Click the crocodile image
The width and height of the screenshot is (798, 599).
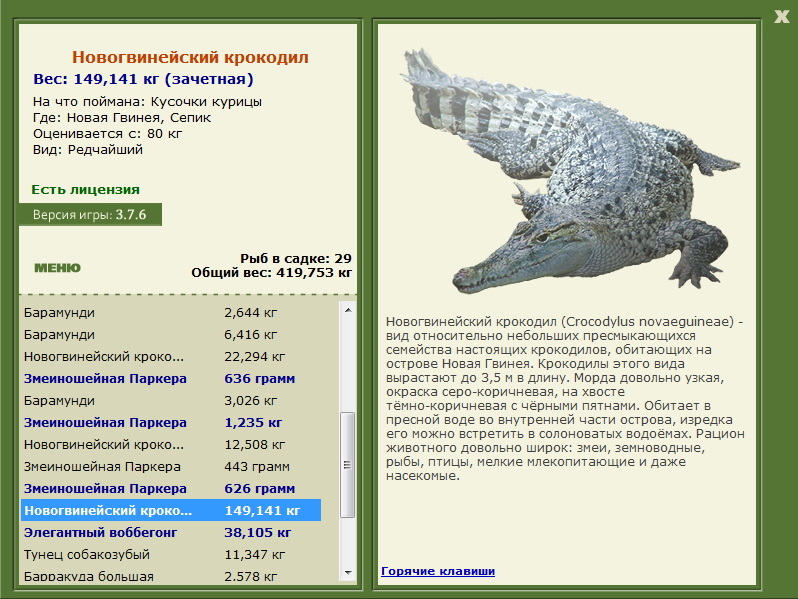coord(570,172)
